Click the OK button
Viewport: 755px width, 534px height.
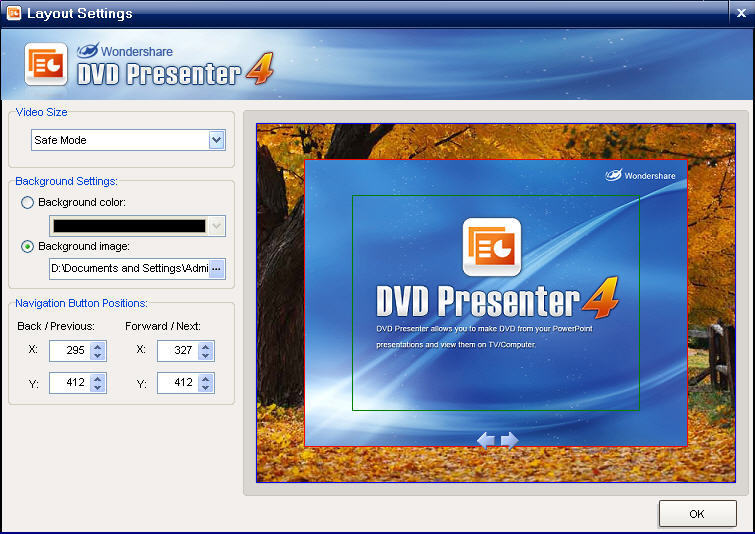point(697,514)
